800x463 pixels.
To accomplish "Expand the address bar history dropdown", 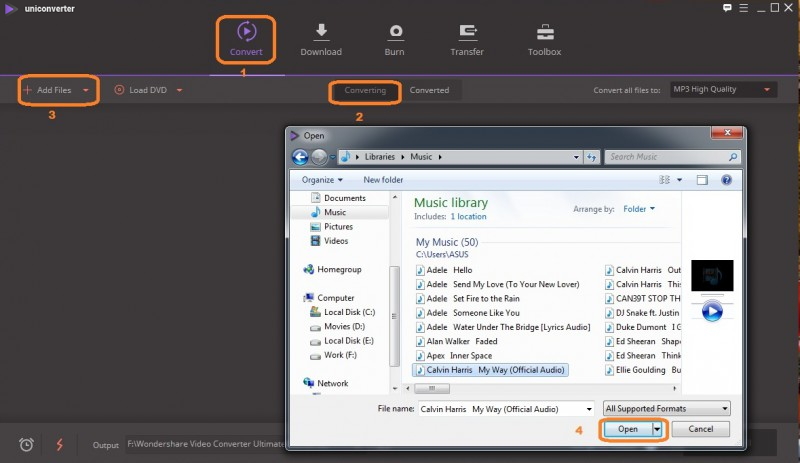I will point(576,157).
